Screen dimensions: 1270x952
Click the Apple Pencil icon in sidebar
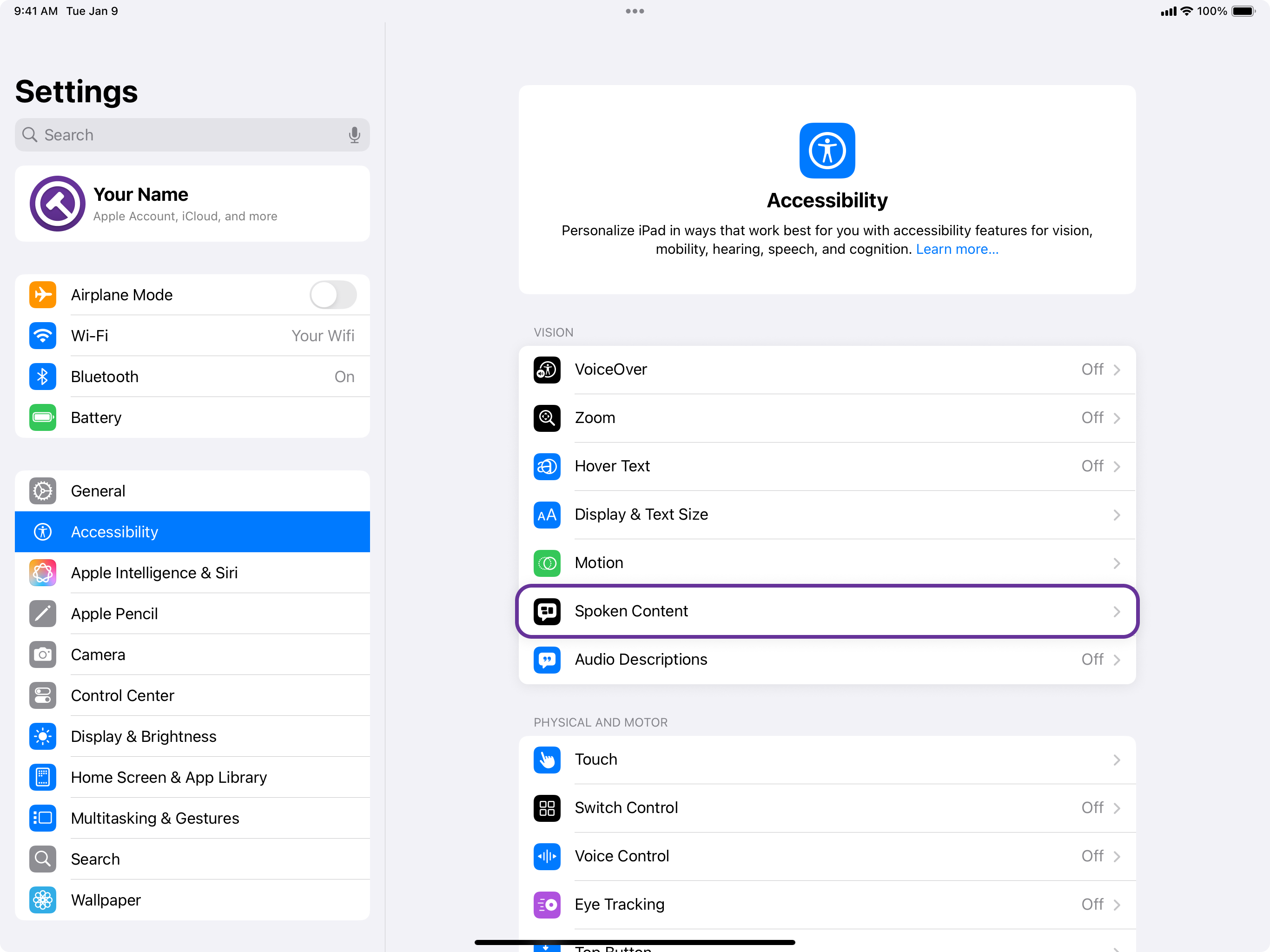(43, 614)
